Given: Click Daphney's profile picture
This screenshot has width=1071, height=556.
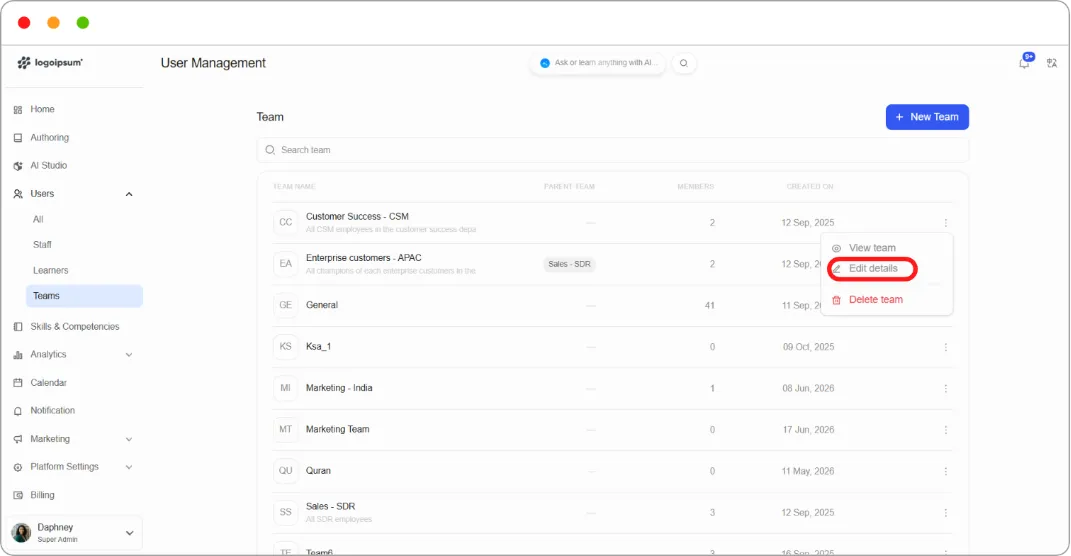Looking at the screenshot, I should [x=21, y=533].
